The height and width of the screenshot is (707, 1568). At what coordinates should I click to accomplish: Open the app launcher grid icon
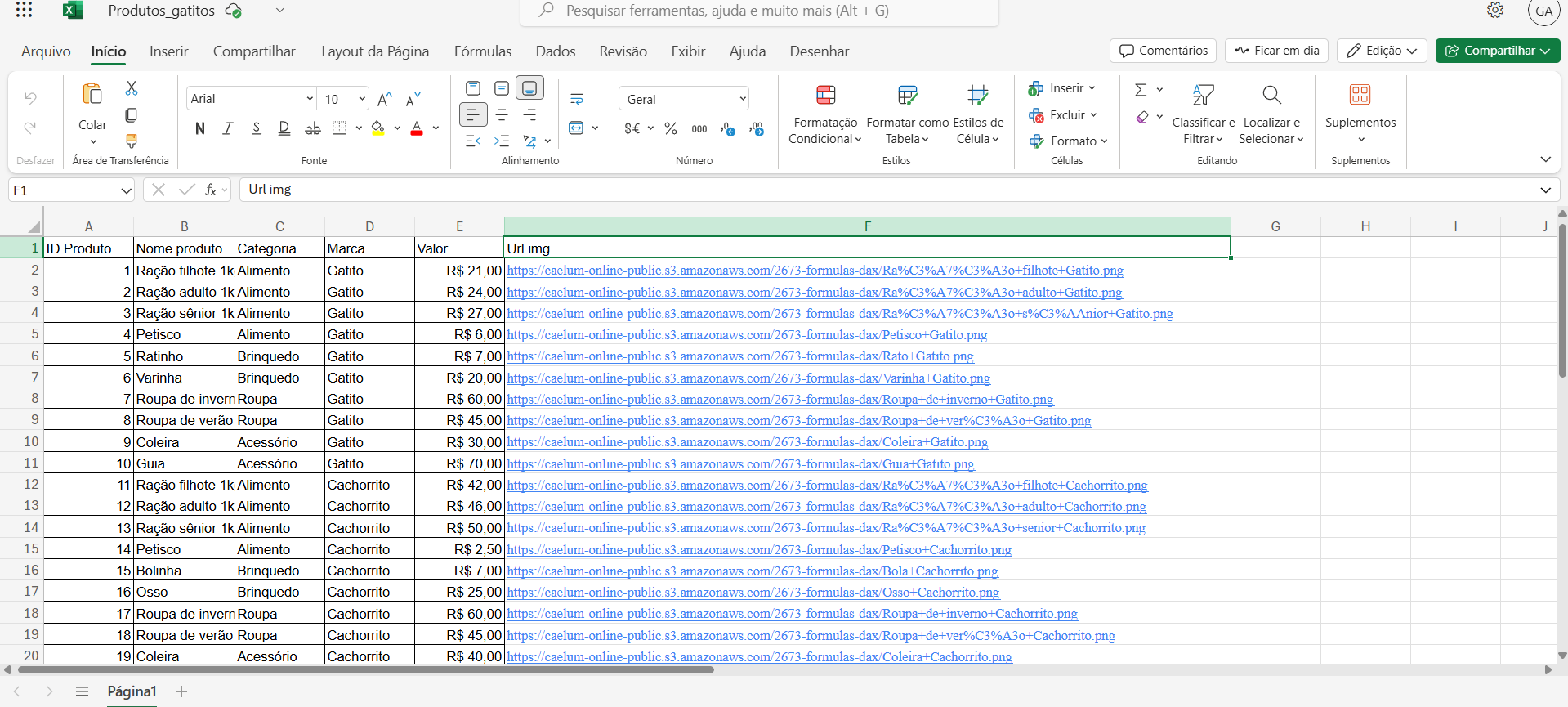coord(25,11)
